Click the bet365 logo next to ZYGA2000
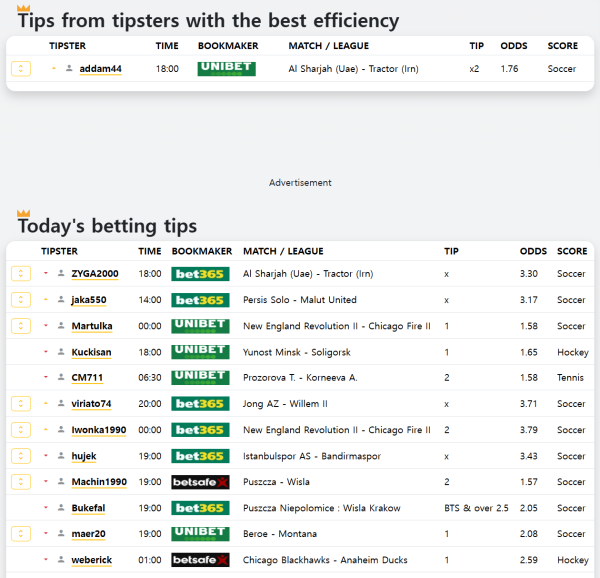Image resolution: width=600 pixels, height=578 pixels. coord(200,274)
